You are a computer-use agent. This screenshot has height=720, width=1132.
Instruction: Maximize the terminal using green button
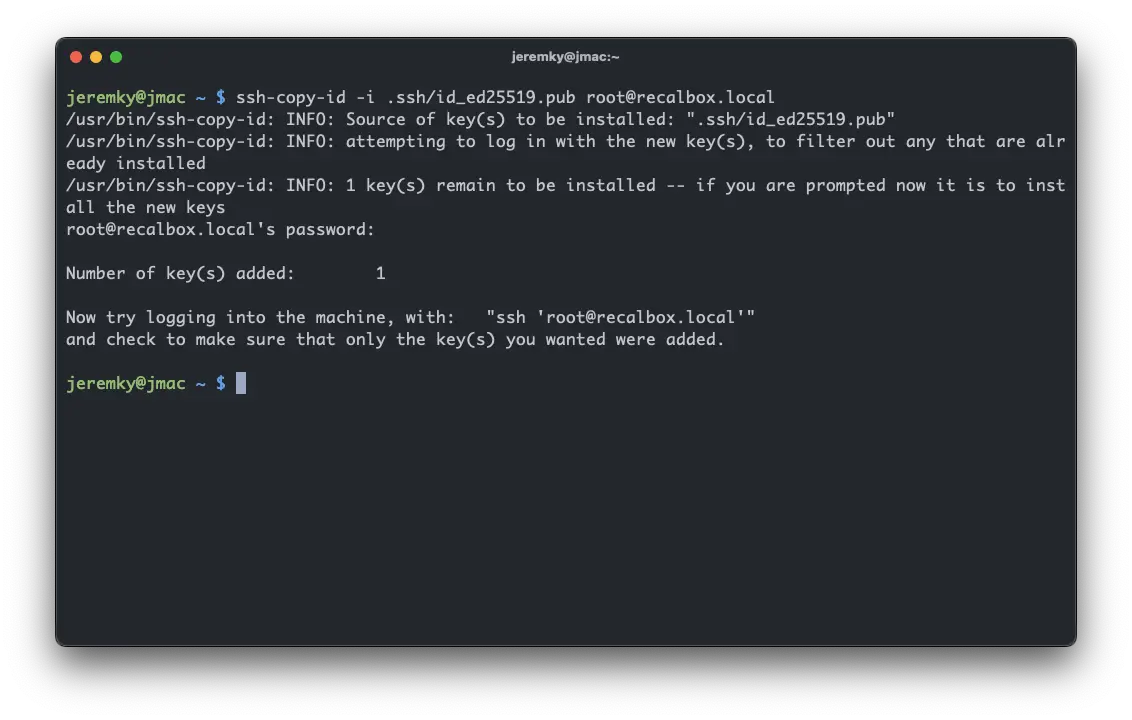click(x=116, y=57)
